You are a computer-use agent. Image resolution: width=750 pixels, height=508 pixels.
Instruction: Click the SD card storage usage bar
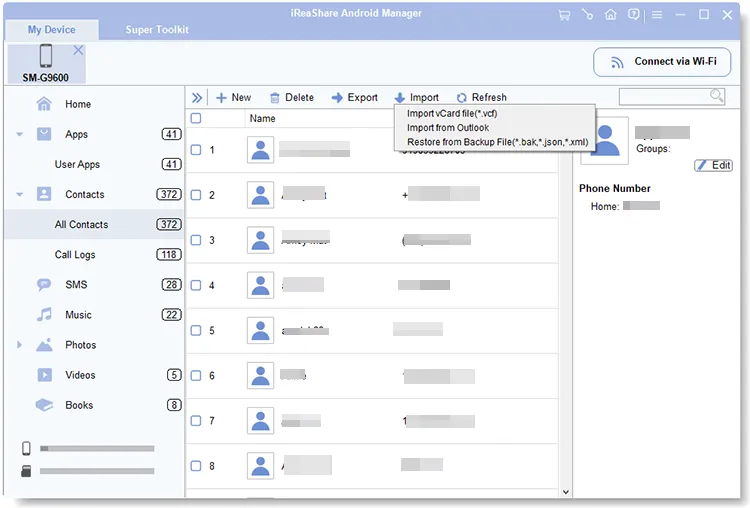(x=97, y=471)
